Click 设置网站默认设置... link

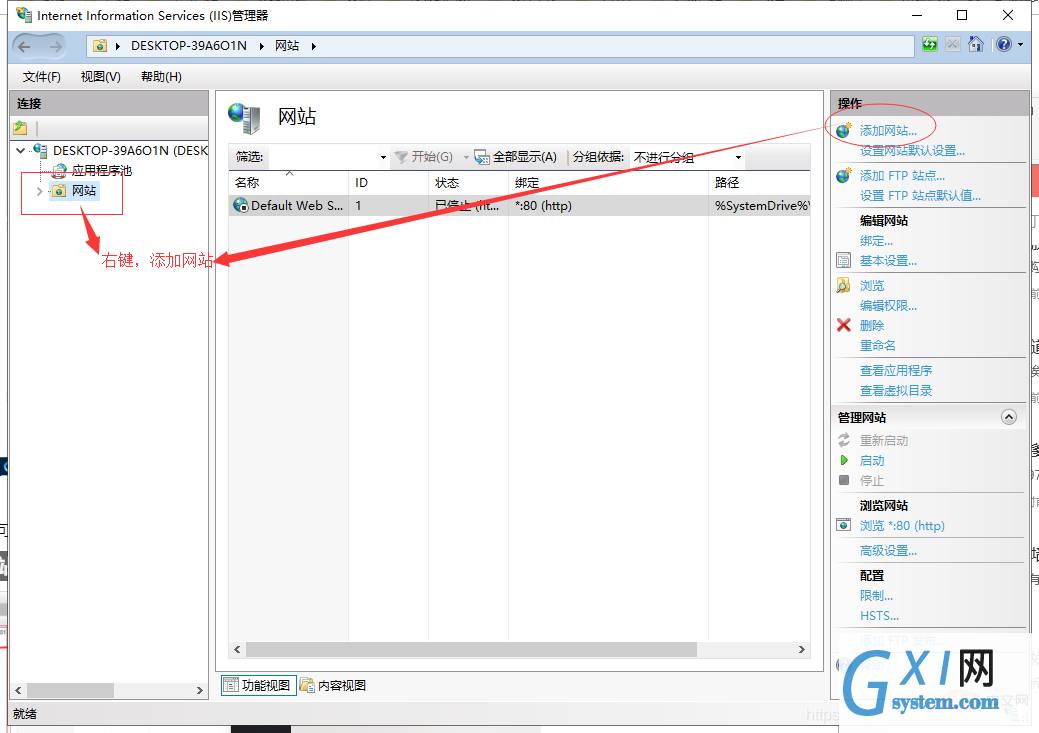pyautogui.click(x=912, y=150)
